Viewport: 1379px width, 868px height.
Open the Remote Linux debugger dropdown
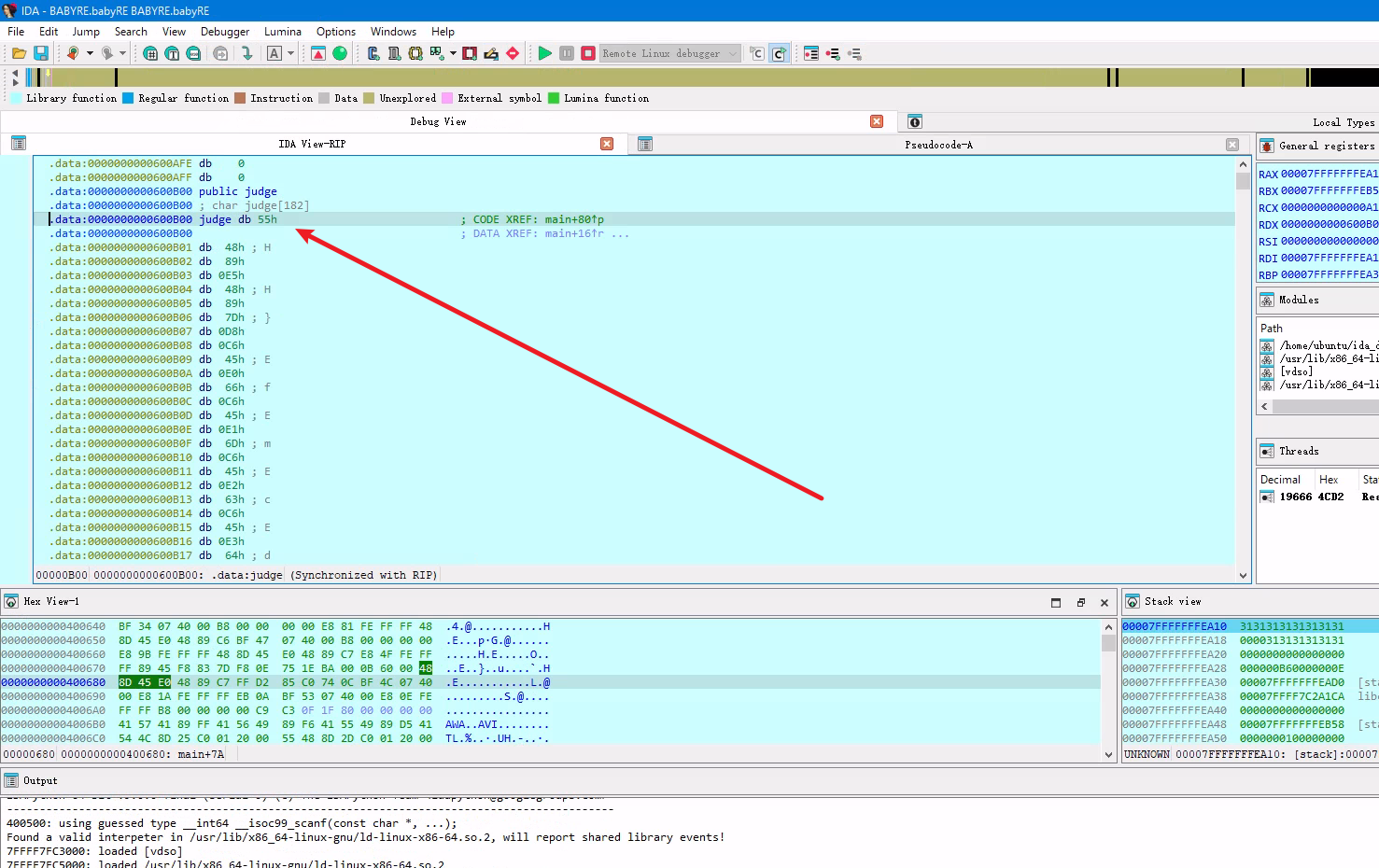pos(733,53)
